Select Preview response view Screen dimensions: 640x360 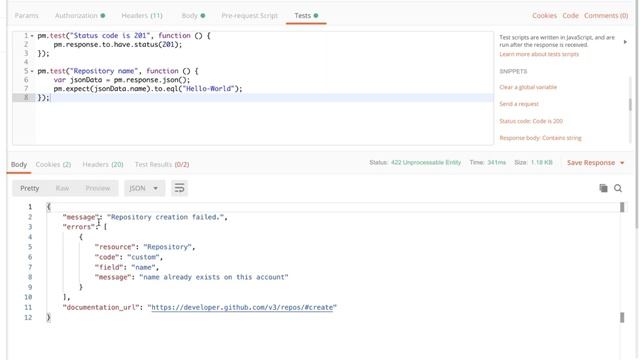[x=98, y=188]
